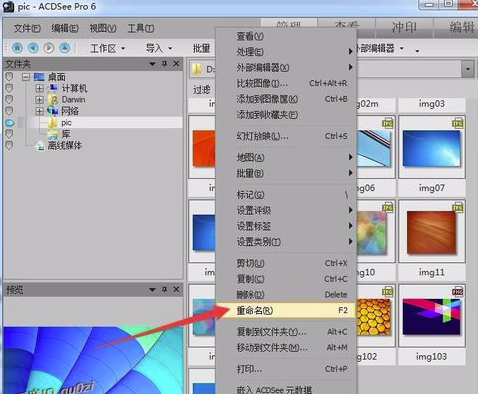Toggle the easy-select marker beside 计算机
This screenshot has width=478, height=394.
[x=9, y=88]
